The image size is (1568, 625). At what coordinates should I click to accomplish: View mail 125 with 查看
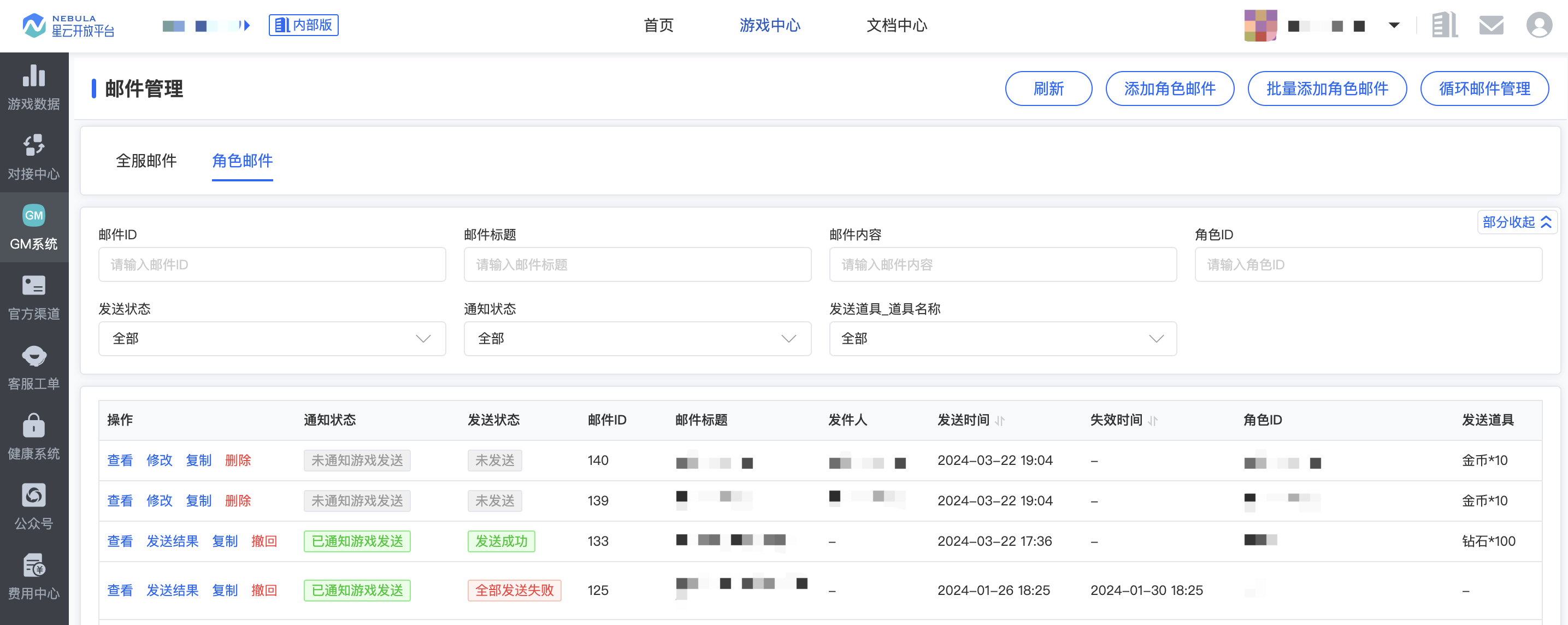coord(120,591)
